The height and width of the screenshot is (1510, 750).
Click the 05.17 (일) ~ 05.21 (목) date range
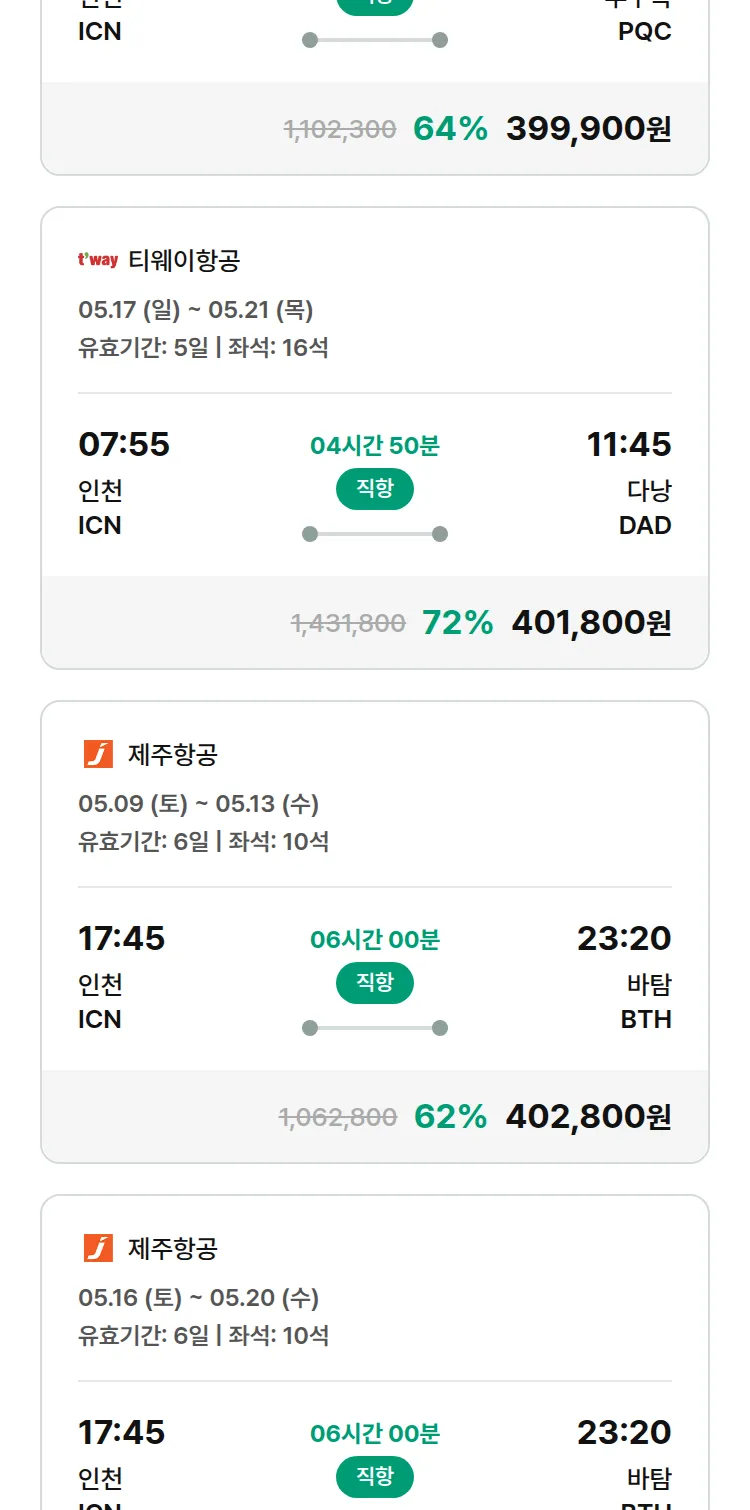[x=196, y=310]
